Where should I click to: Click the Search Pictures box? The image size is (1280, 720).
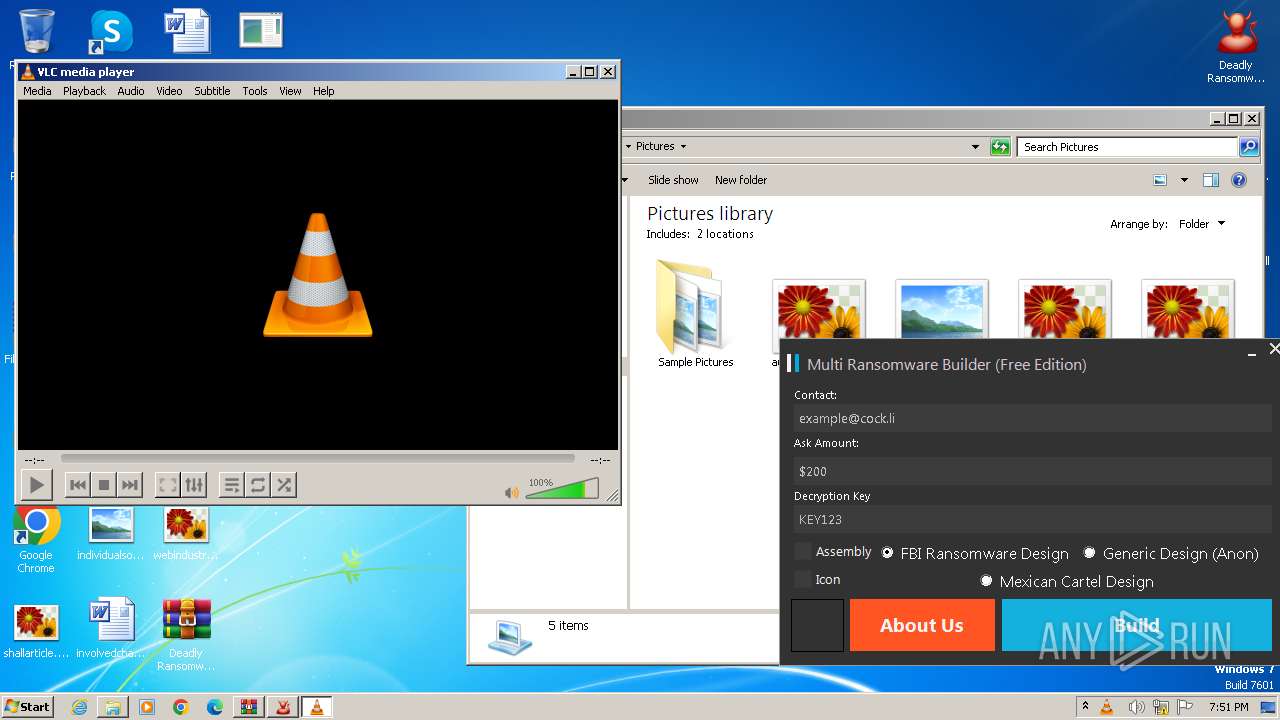[1128, 147]
